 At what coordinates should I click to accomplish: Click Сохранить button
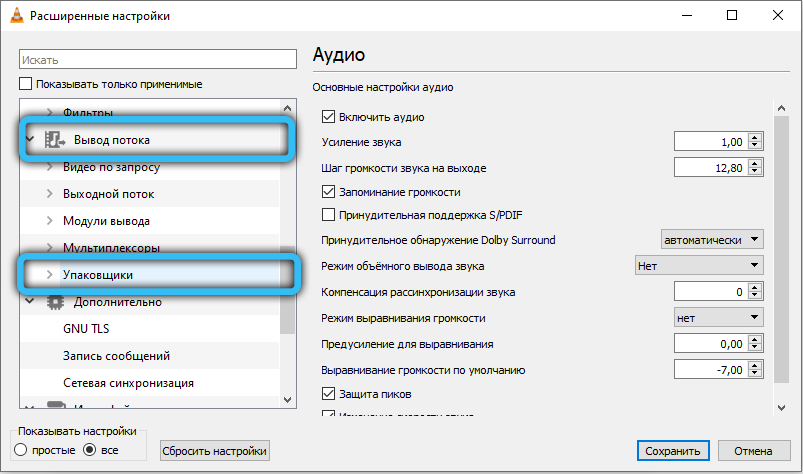click(673, 451)
